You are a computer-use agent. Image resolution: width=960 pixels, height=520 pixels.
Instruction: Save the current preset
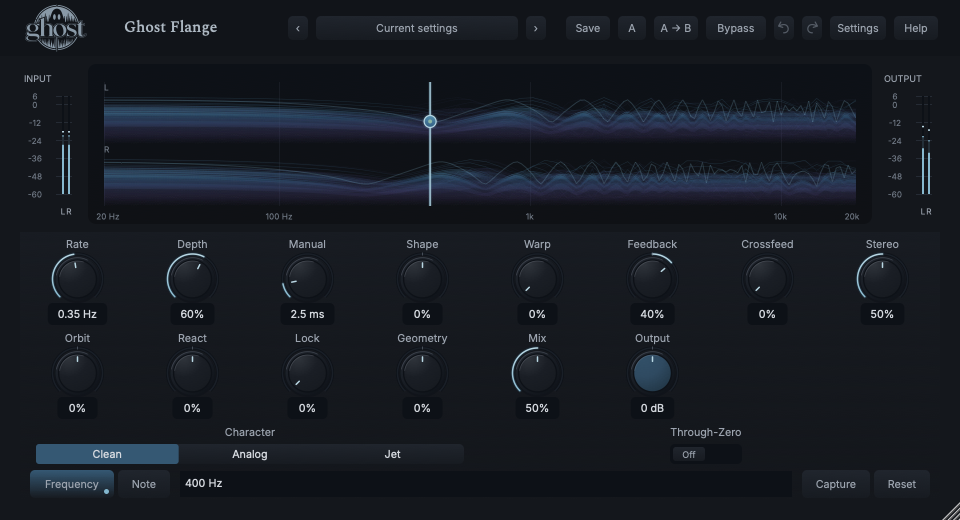click(588, 28)
